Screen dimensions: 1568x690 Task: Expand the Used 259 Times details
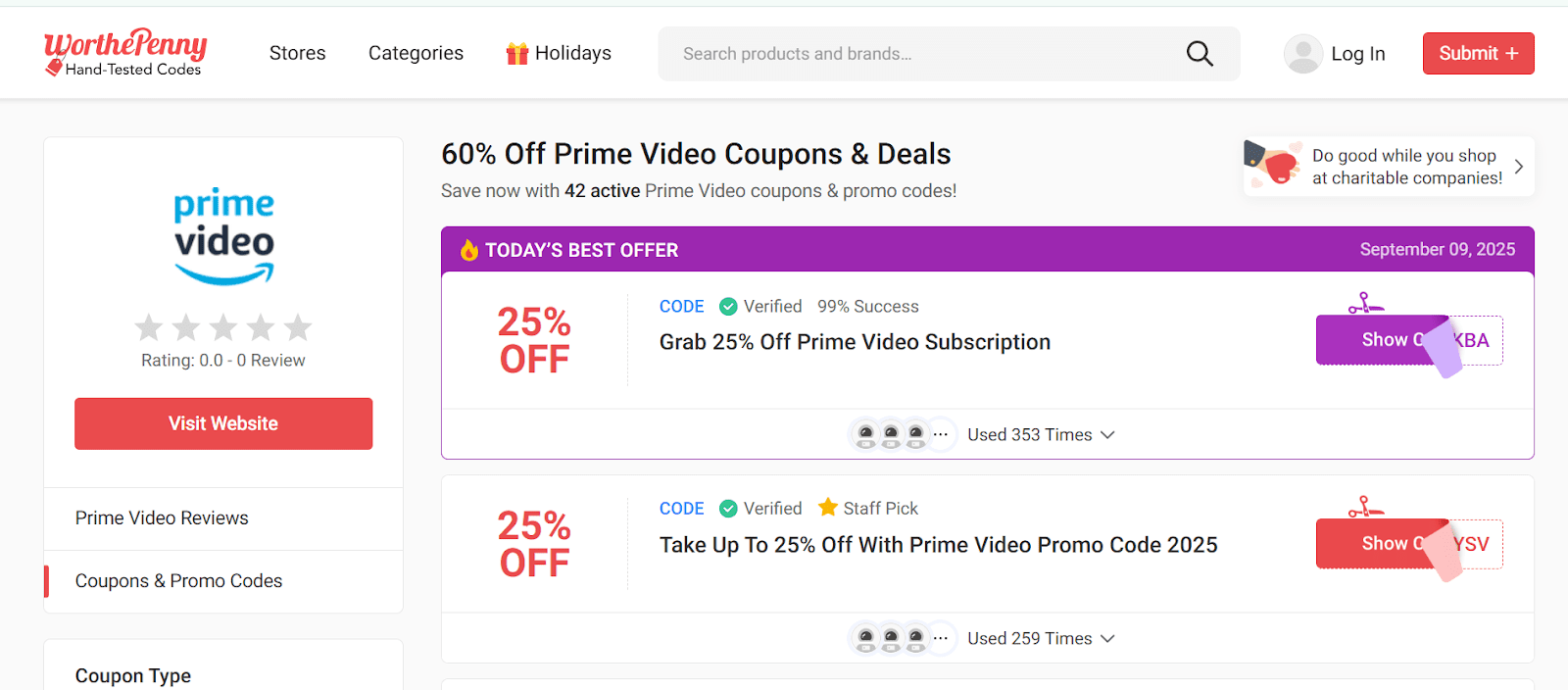[1041, 638]
